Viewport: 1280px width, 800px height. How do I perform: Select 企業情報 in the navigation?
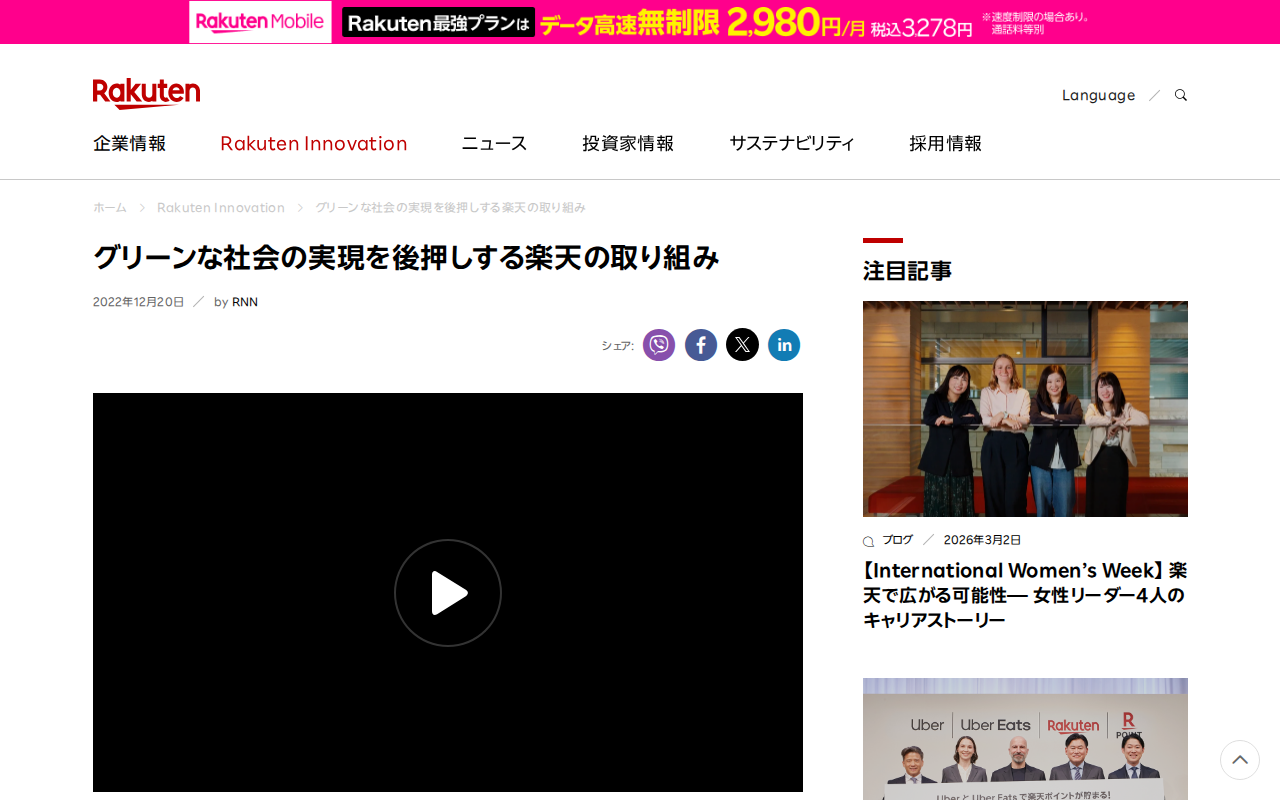tap(129, 143)
